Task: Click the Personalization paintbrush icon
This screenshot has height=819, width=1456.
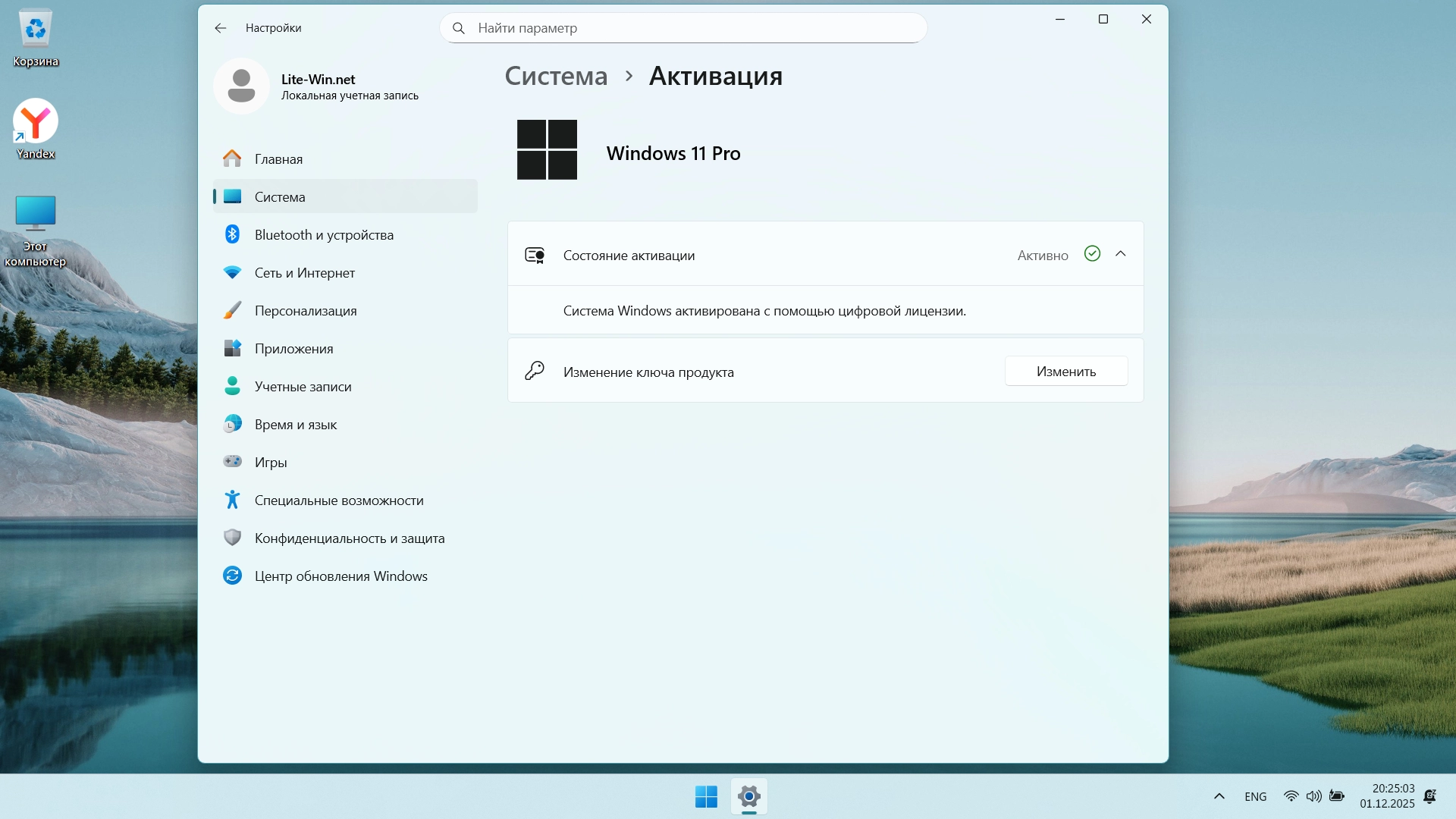Action: [232, 310]
